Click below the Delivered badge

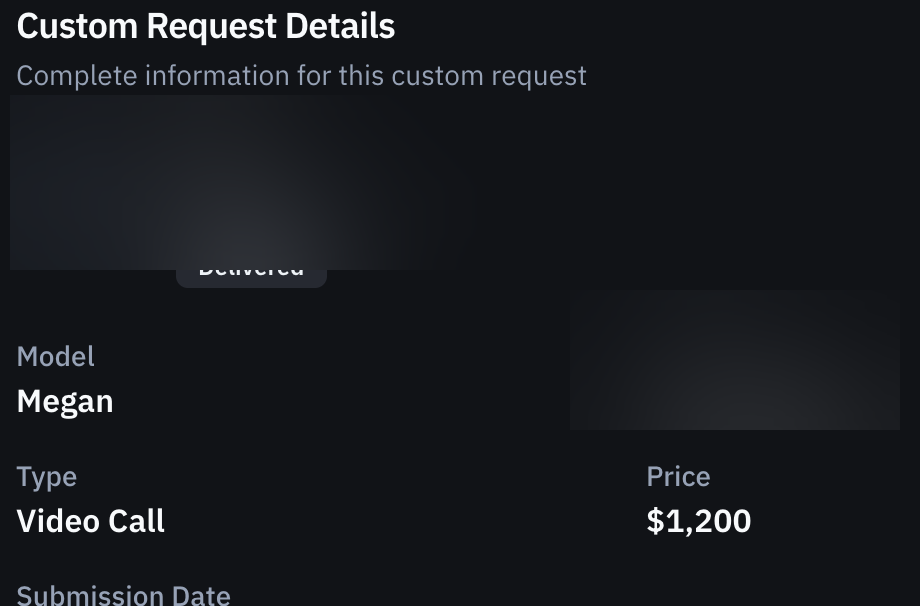tap(250, 310)
